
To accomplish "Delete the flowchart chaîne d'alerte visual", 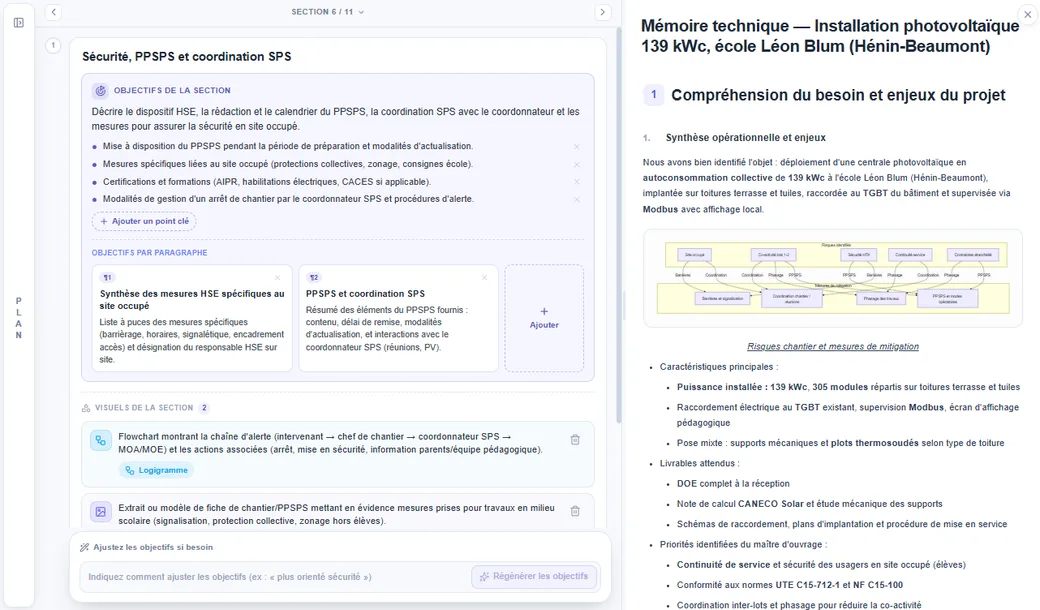I will (575, 440).
